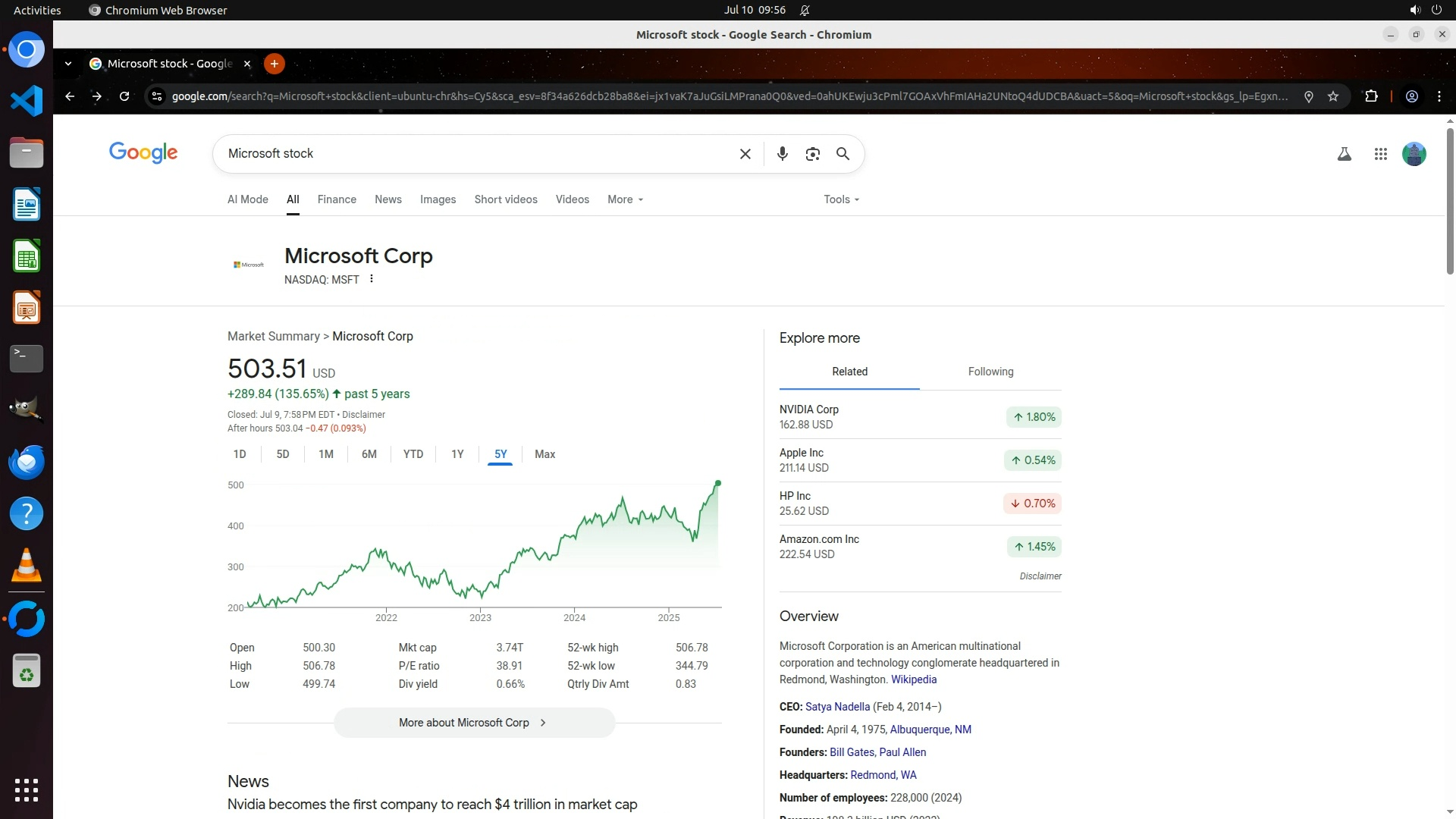Screen dimensions: 1456x819
Task: Click the voice search microphone icon
Action: (782, 154)
